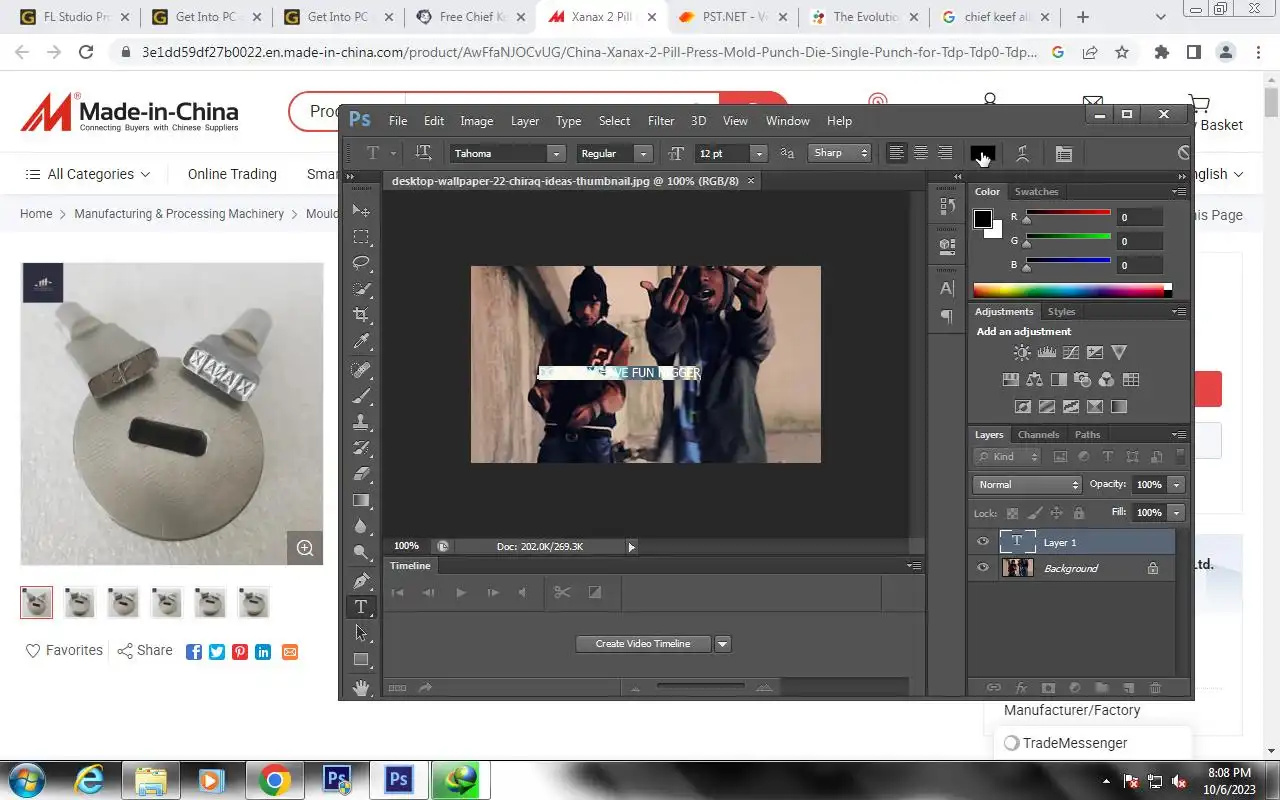Toggle lock all padlock icon
Viewport: 1280px width, 800px height.
(x=1078, y=512)
